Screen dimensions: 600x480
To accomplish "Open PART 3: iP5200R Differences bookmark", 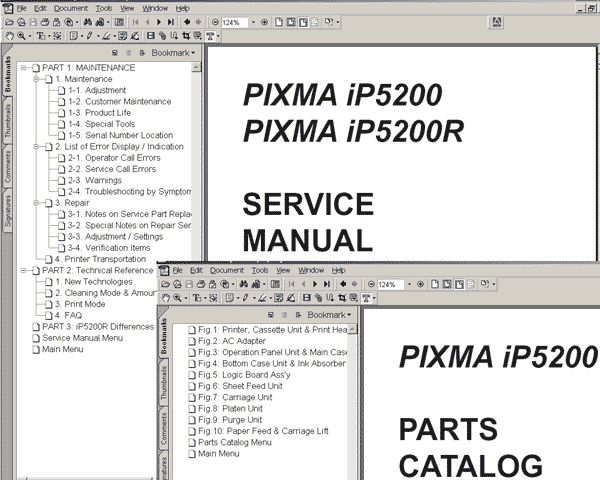I will [x=98, y=327].
